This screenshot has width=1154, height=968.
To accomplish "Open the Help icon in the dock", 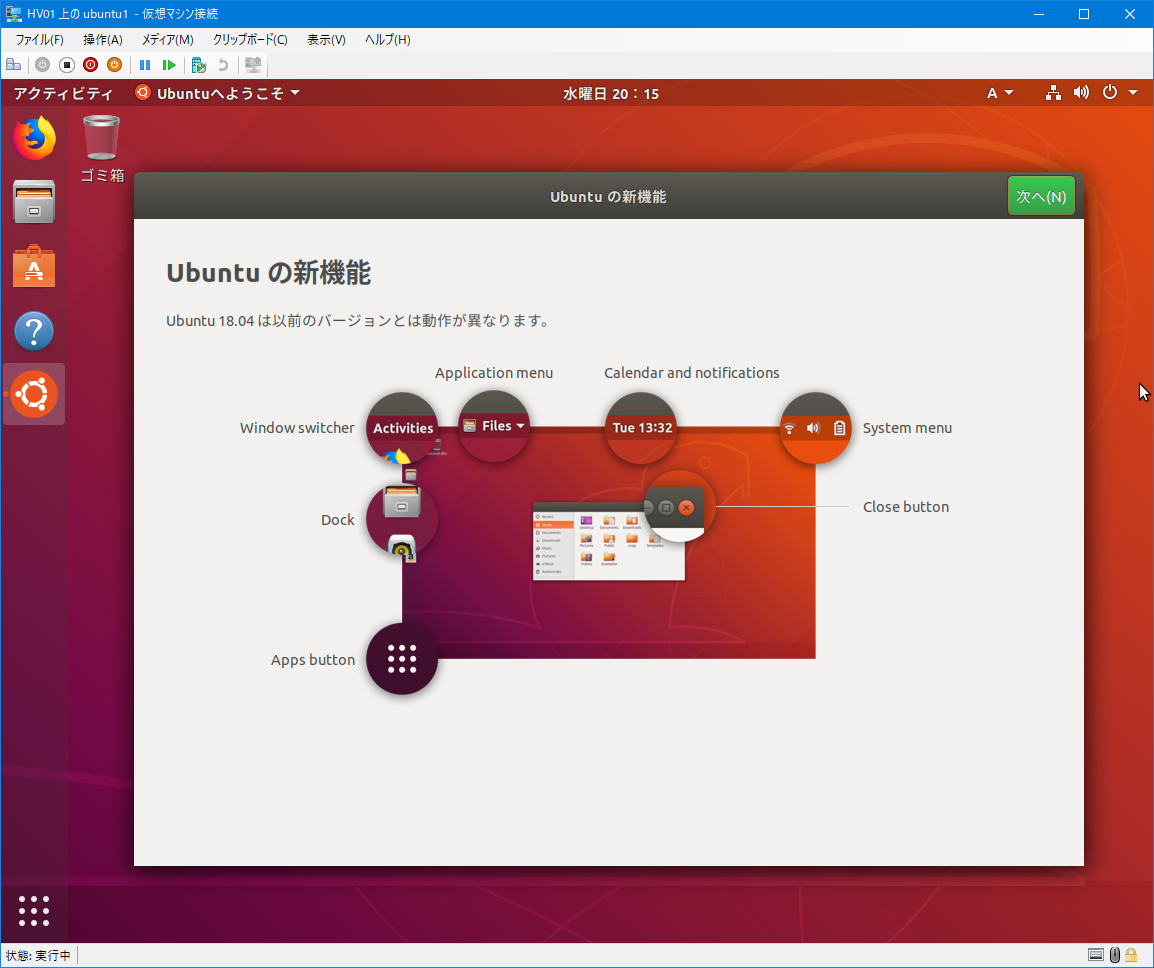I will point(34,331).
